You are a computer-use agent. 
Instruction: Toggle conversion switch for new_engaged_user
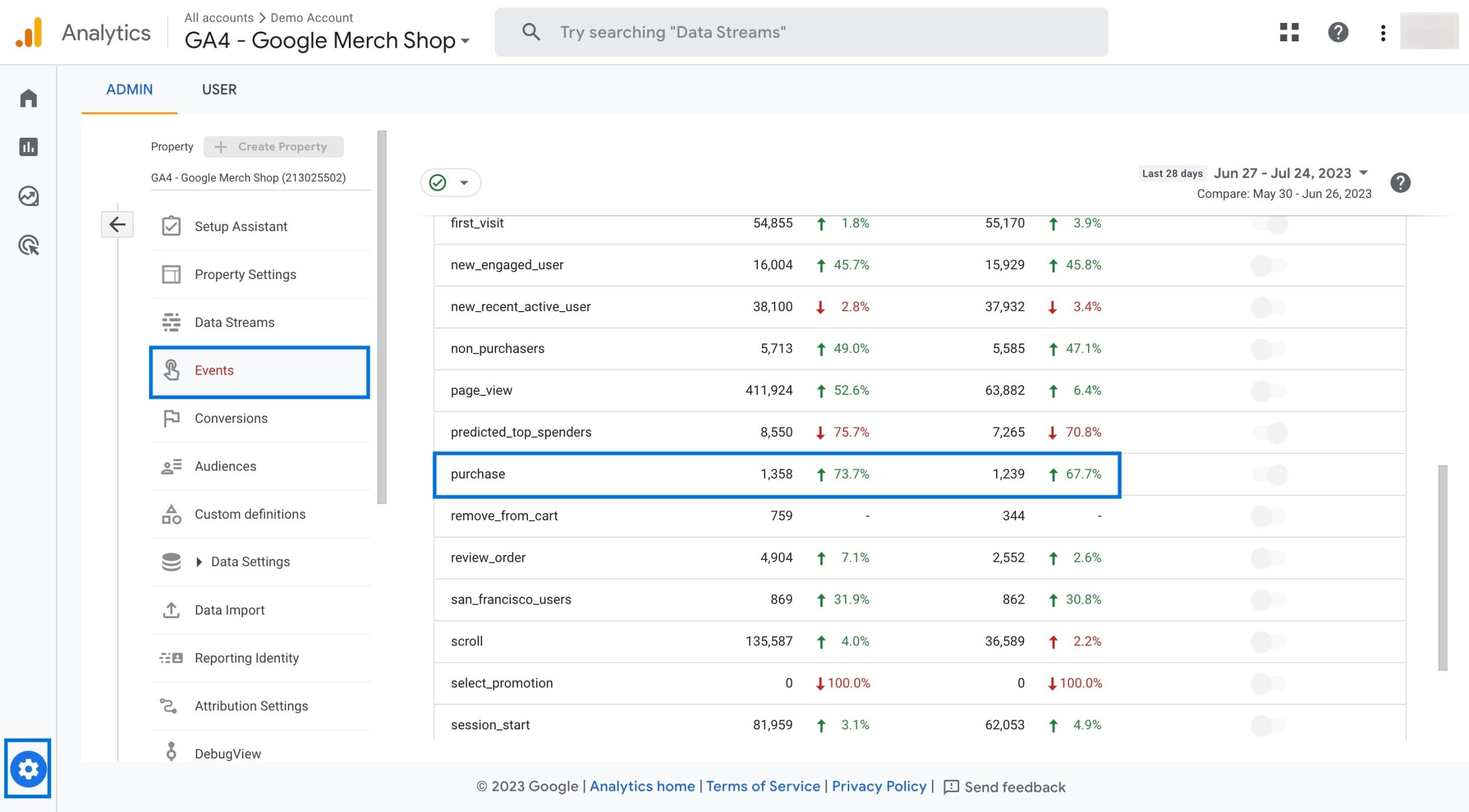1269,265
